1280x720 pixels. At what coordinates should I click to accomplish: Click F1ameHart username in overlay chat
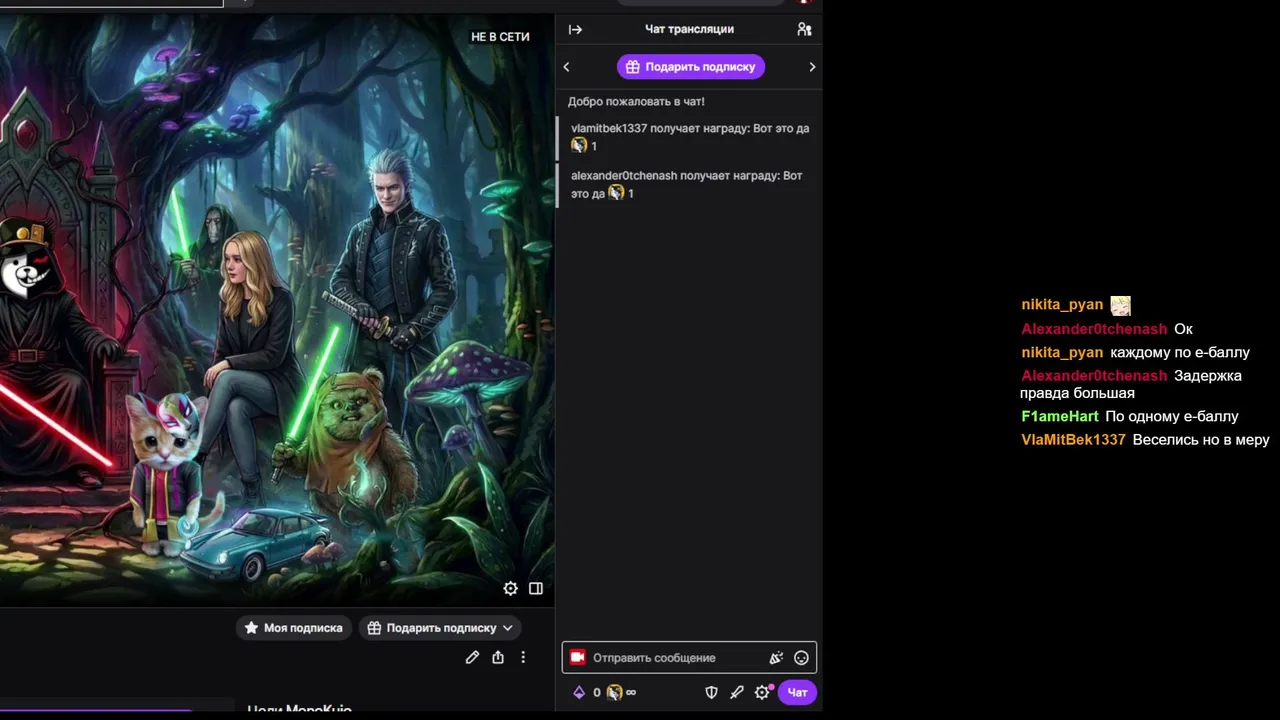(x=1060, y=416)
